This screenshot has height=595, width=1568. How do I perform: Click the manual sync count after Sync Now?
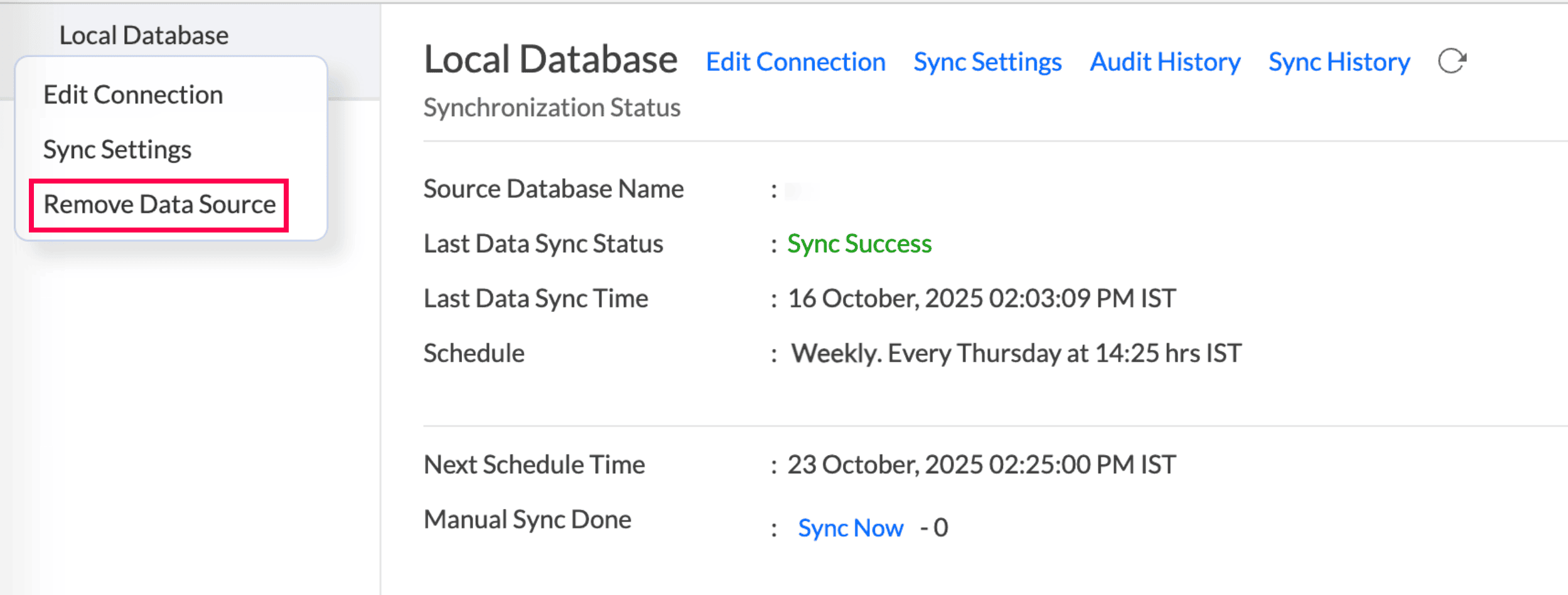point(940,527)
